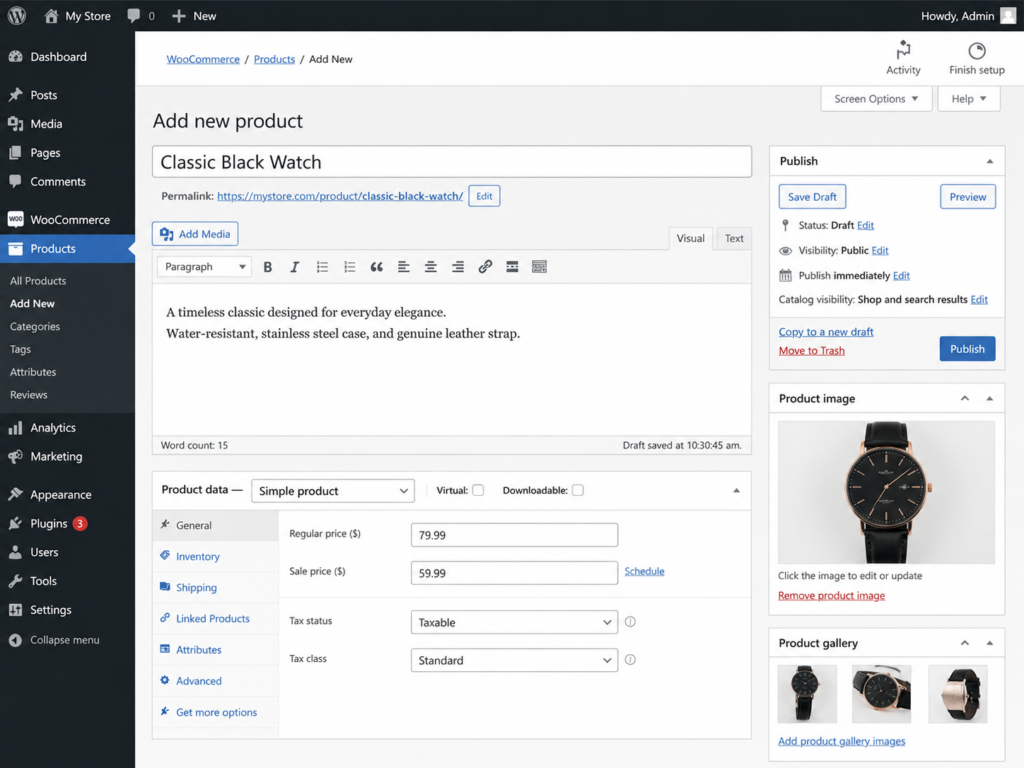Screen dimensions: 1024x768
Task: Open the Tax status Taxable dropdown
Action: tap(514, 622)
